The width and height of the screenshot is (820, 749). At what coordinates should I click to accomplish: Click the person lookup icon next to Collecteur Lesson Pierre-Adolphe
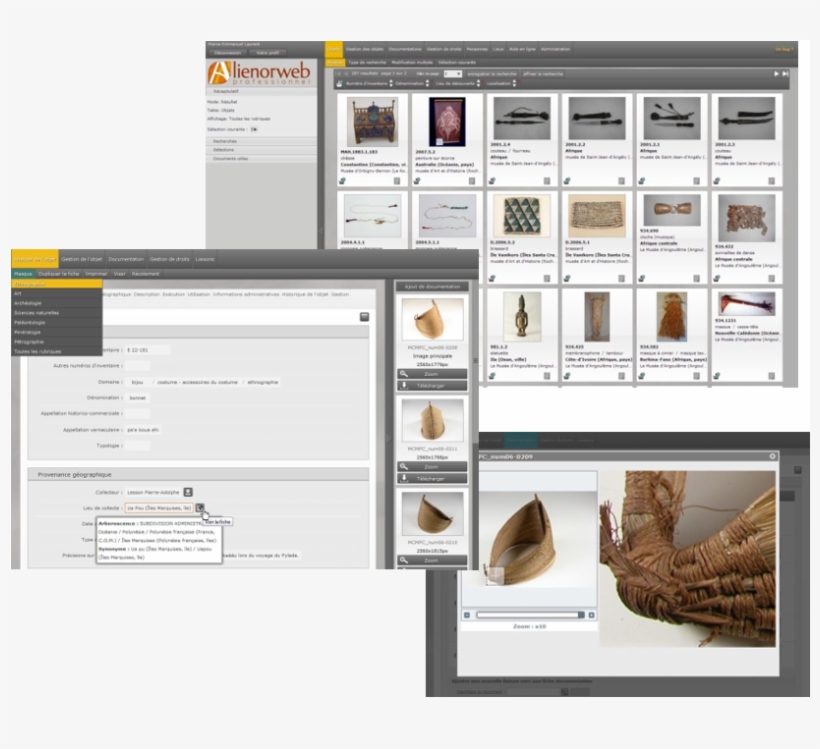click(x=187, y=492)
